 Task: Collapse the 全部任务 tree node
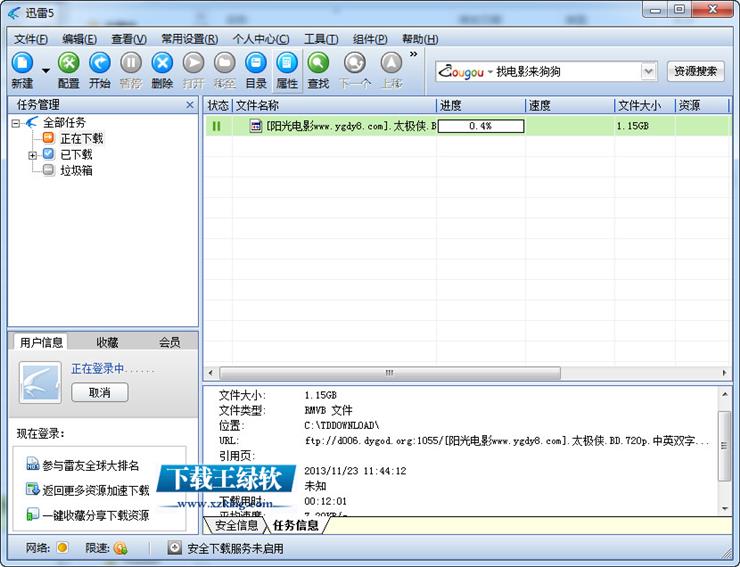point(16,123)
